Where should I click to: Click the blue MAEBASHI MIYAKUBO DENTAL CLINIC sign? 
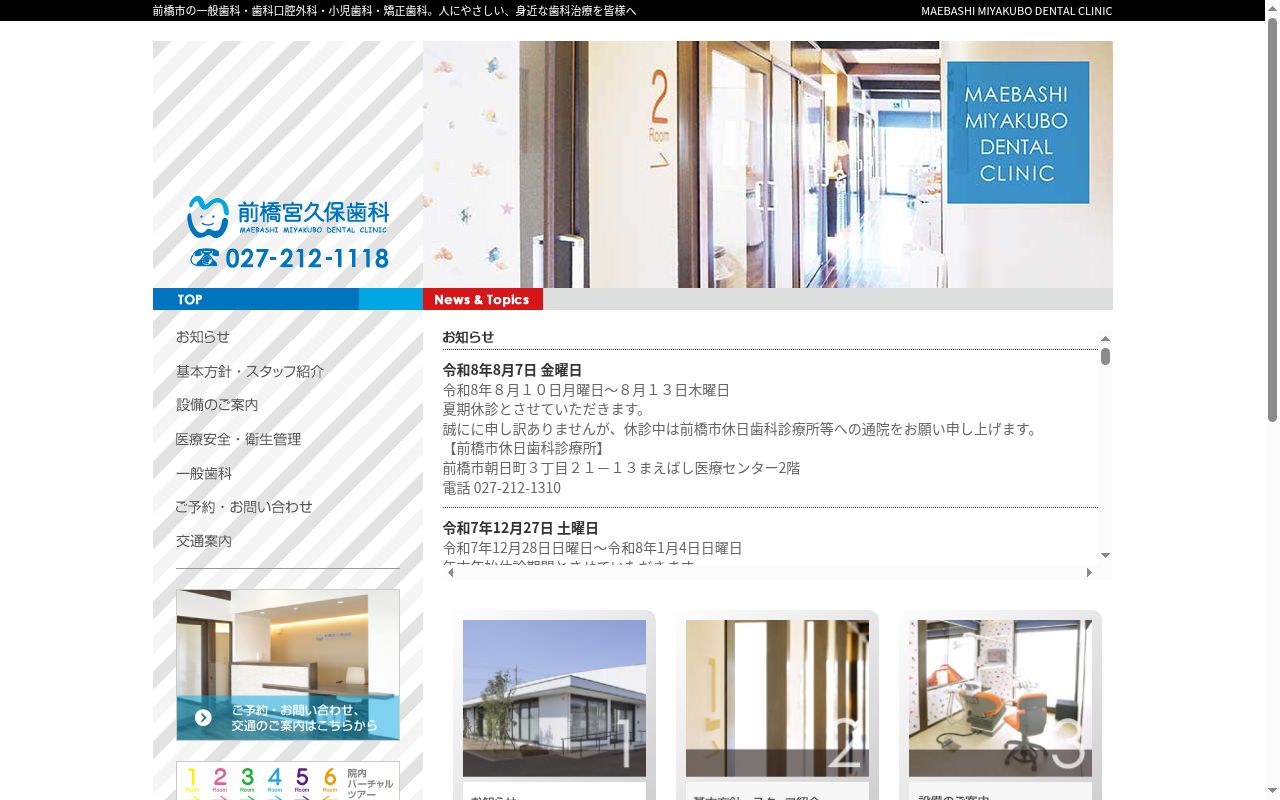1017,133
